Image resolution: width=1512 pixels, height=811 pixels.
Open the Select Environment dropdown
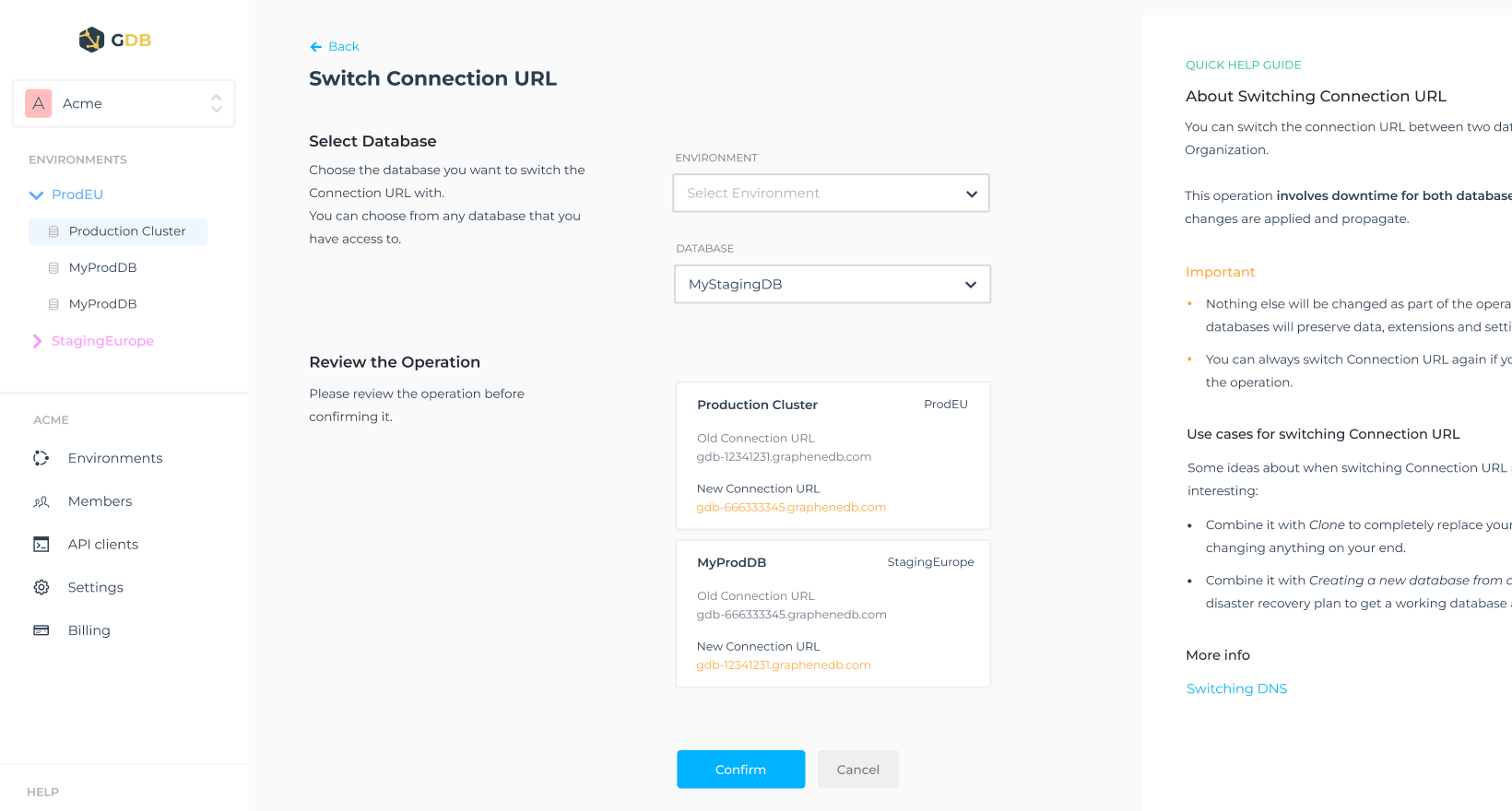point(831,194)
